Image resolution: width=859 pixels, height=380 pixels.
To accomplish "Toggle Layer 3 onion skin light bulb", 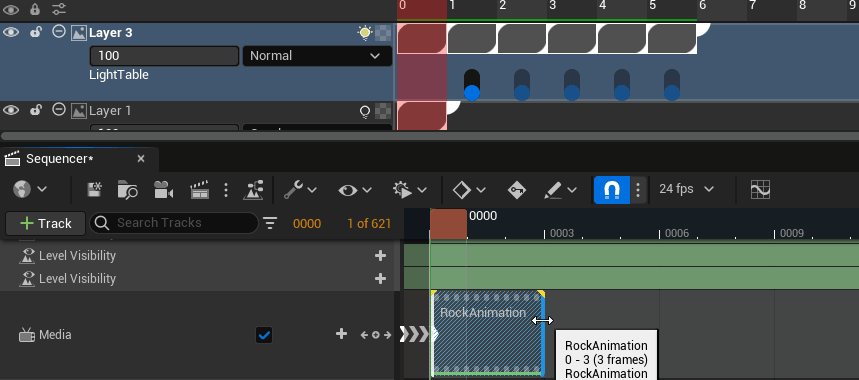I will click(365, 33).
